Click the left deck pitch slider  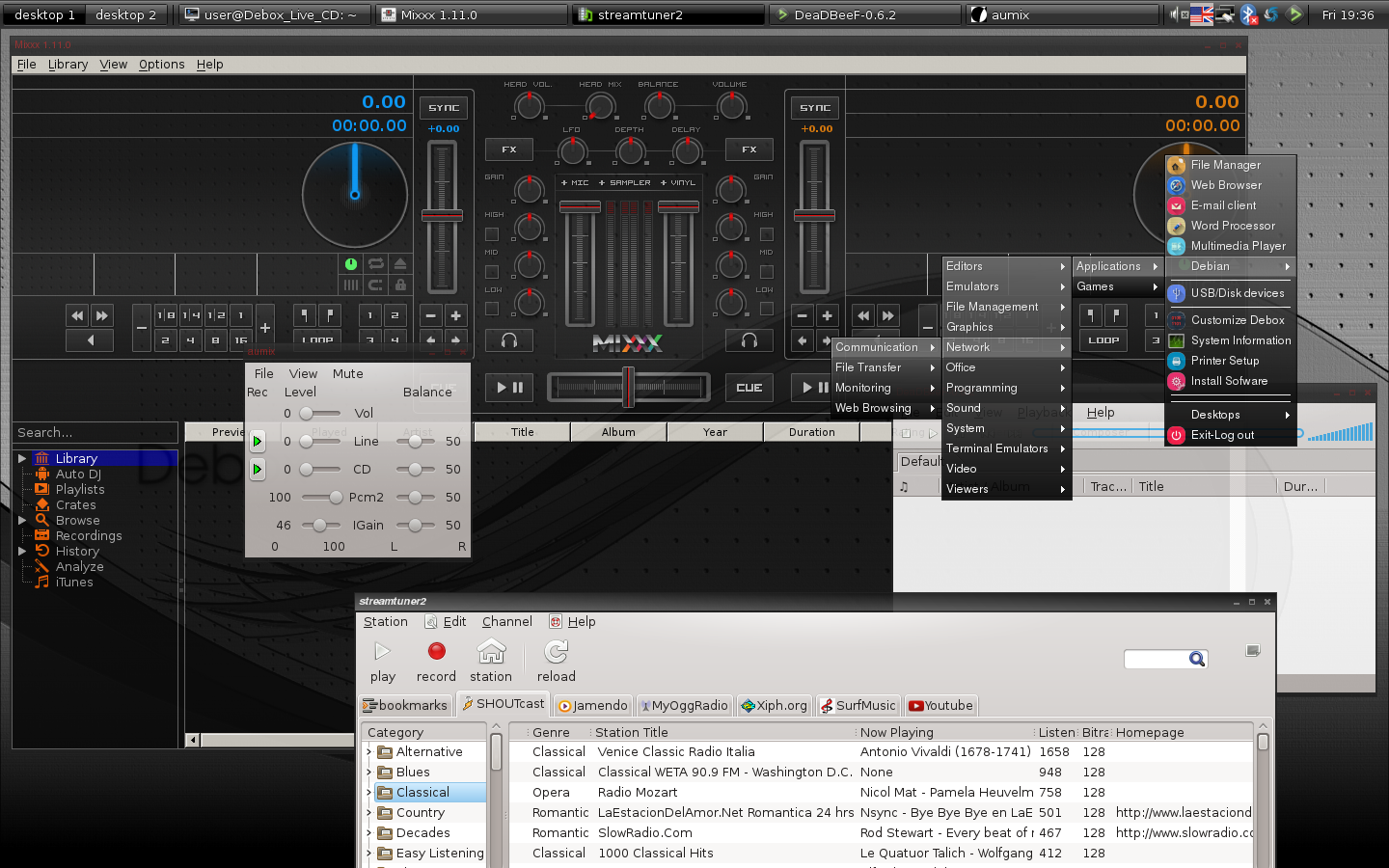click(x=443, y=216)
